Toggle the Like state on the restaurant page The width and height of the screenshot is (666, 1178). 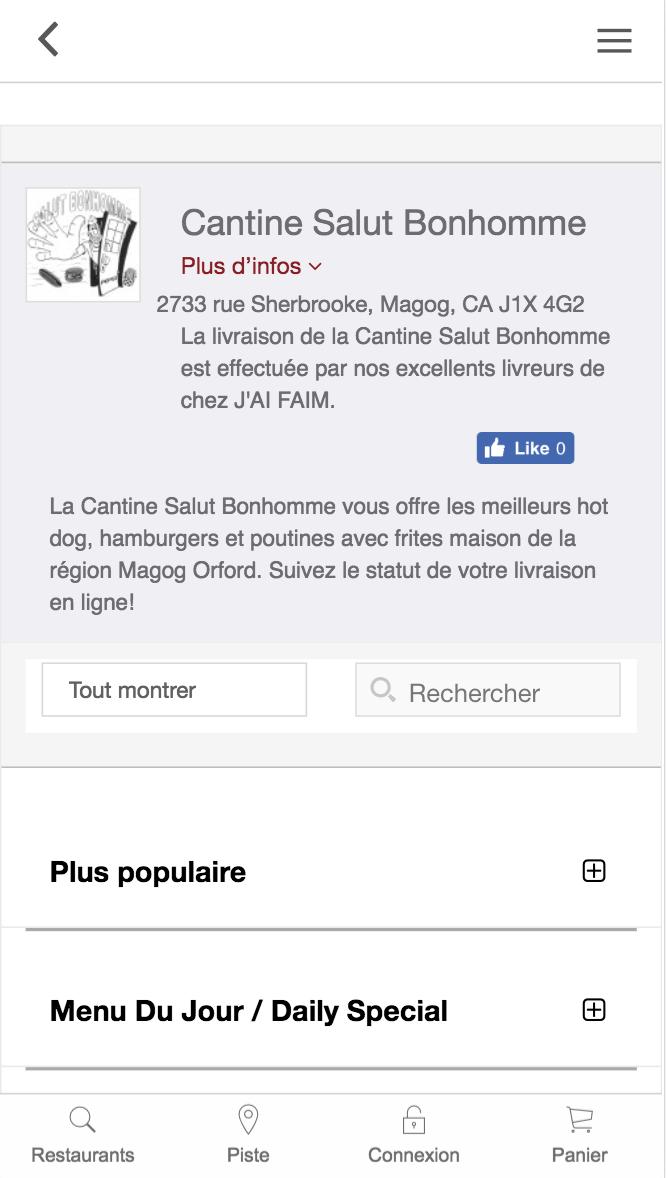click(x=525, y=448)
